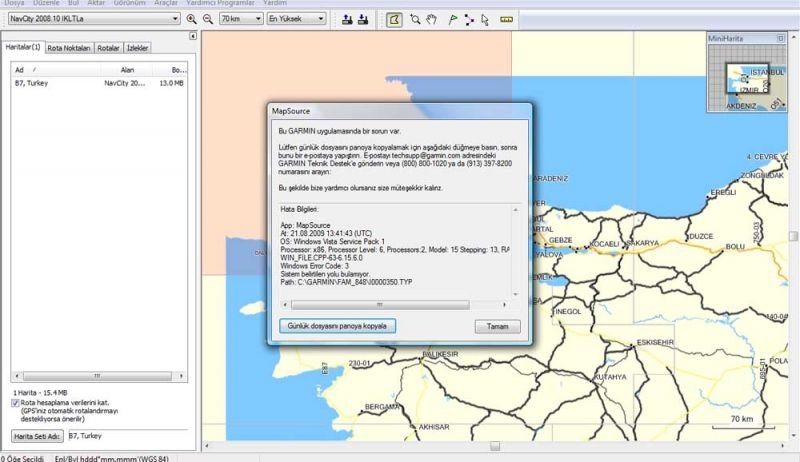Screen dimensions: 800x462
Task: Select the Measure distance ruler tool
Action: 506,19
